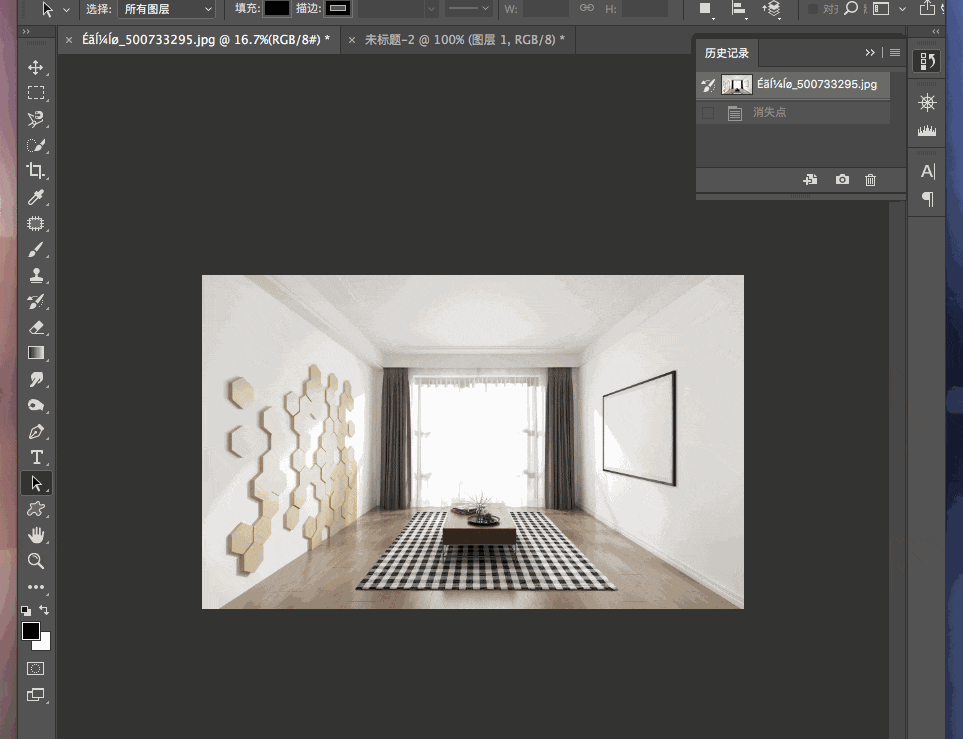Image resolution: width=963 pixels, height=739 pixels.
Task: Close the 500733295.jpg document tab
Action: pos(69,40)
